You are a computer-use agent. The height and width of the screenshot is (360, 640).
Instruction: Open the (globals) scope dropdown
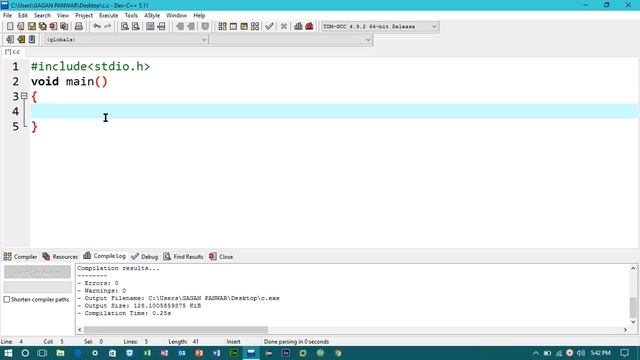[x=126, y=40]
